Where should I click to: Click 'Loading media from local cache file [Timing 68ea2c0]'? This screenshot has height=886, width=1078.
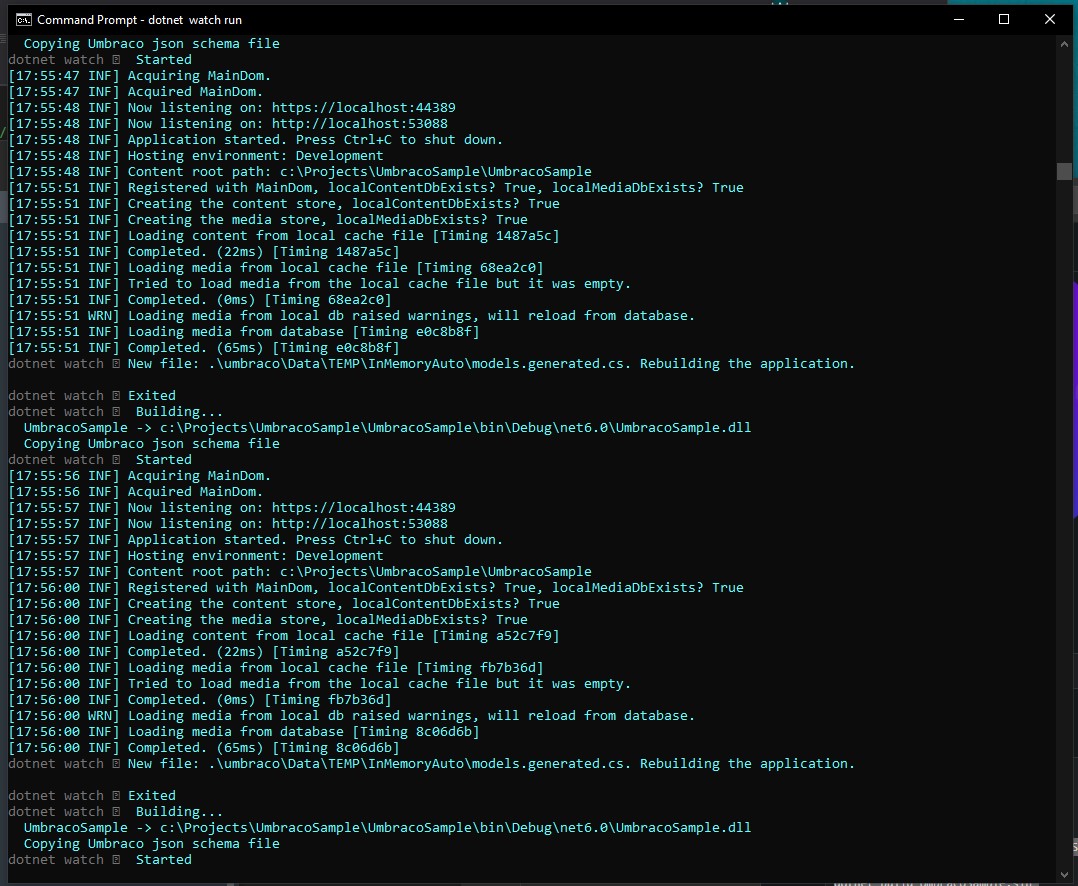pos(336,267)
